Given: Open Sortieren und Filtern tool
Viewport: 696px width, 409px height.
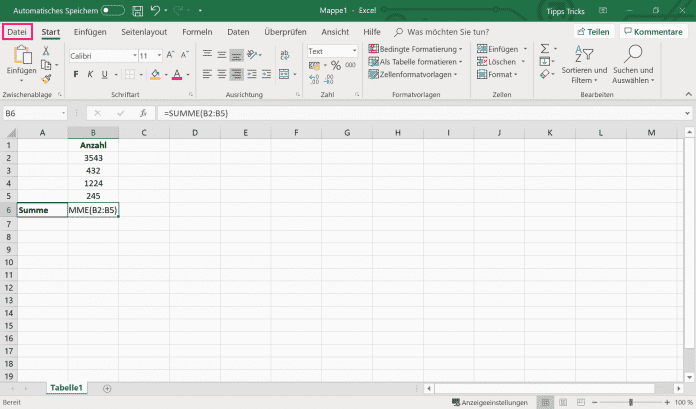Looking at the screenshot, I should (x=583, y=62).
